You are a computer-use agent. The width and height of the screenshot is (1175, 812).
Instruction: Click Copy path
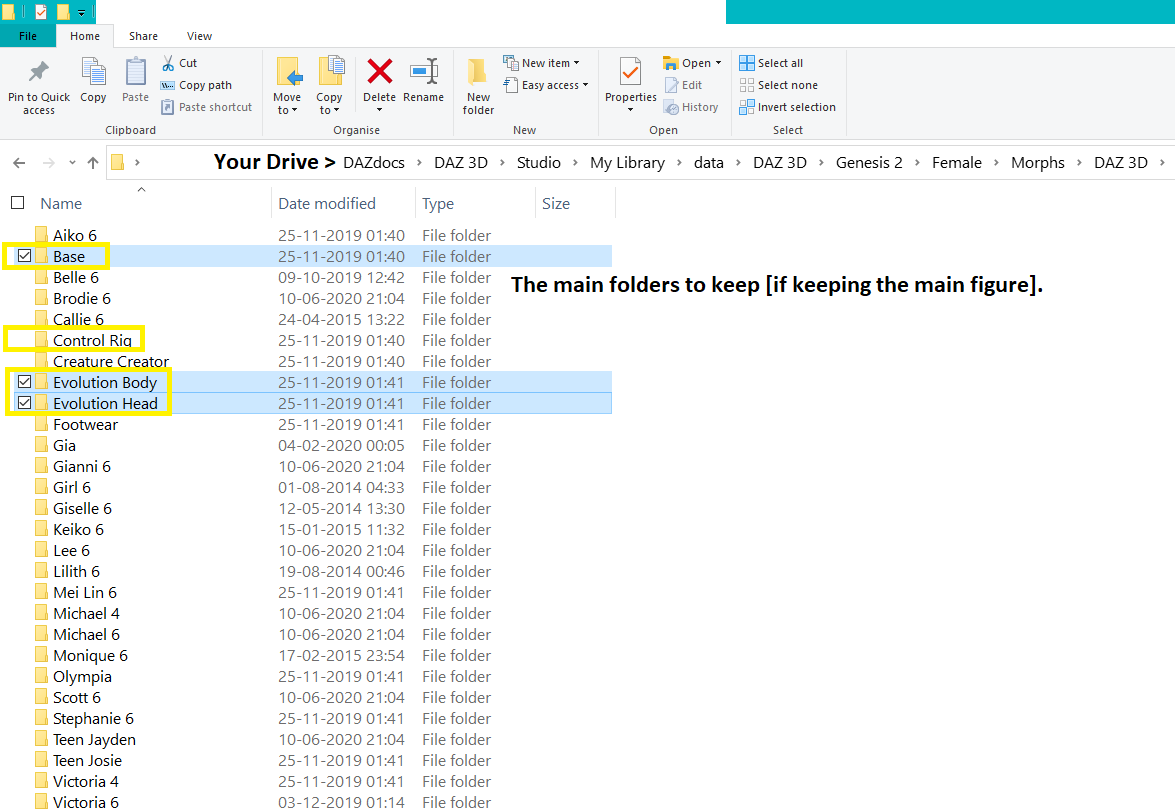point(196,85)
